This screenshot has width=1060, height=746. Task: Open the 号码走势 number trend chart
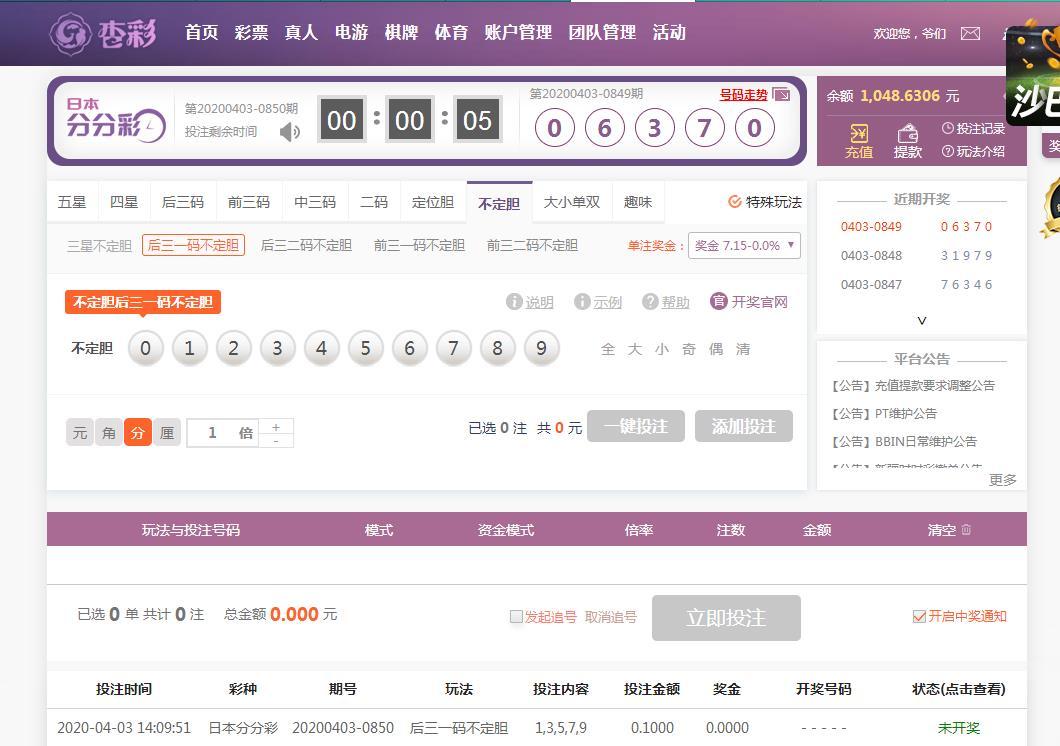point(780,95)
